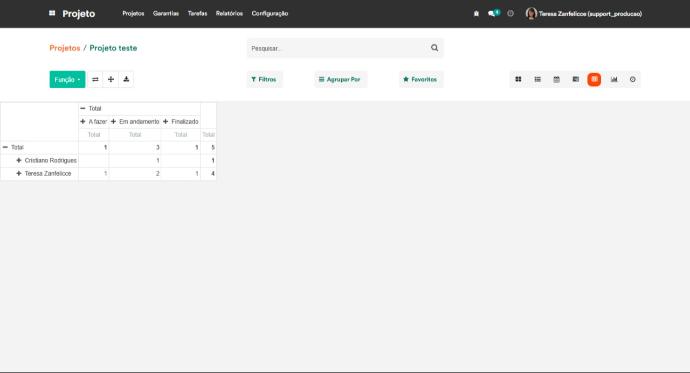Click Teresa Zanfelicce A fazer cell 1

coord(94,174)
